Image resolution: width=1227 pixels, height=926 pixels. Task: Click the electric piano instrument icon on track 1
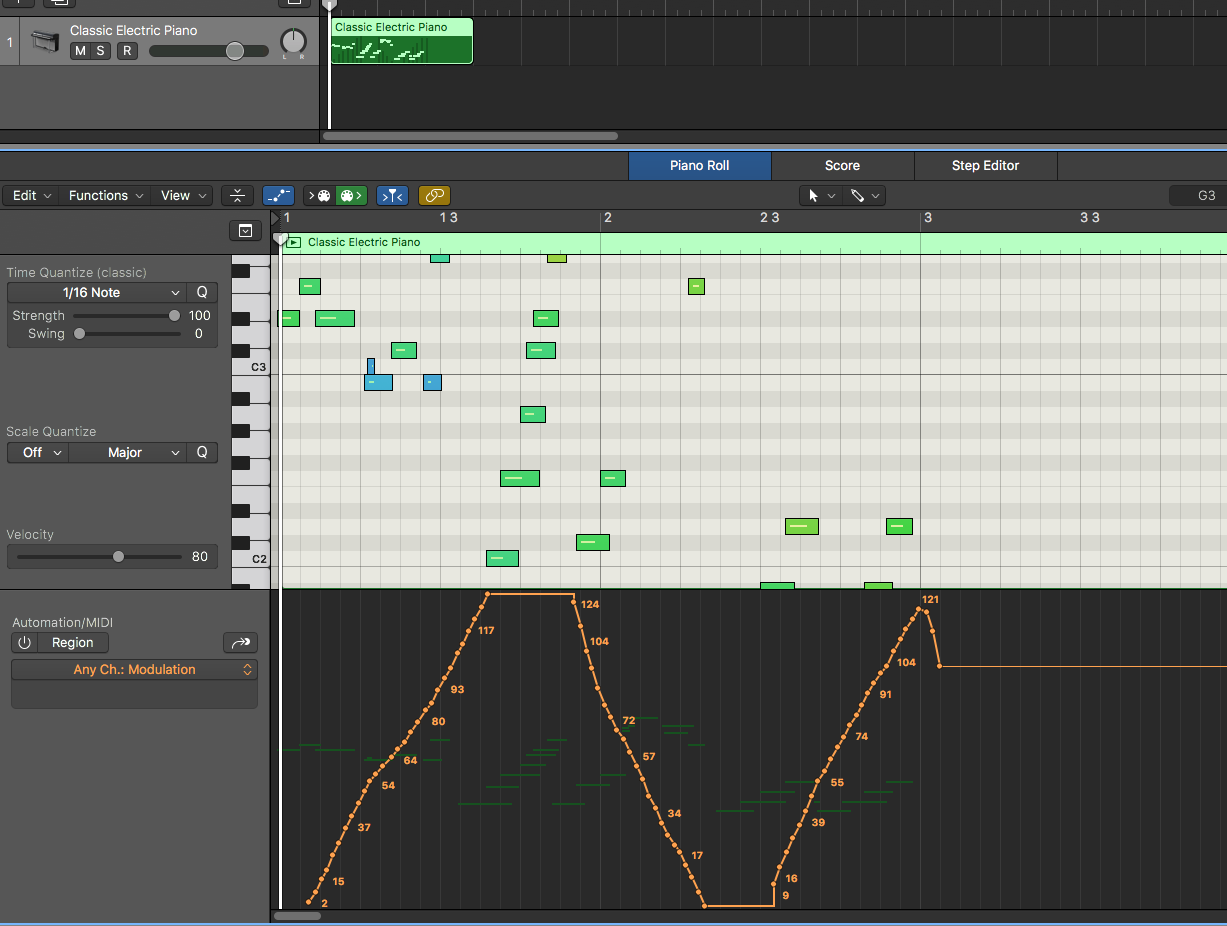[x=45, y=42]
